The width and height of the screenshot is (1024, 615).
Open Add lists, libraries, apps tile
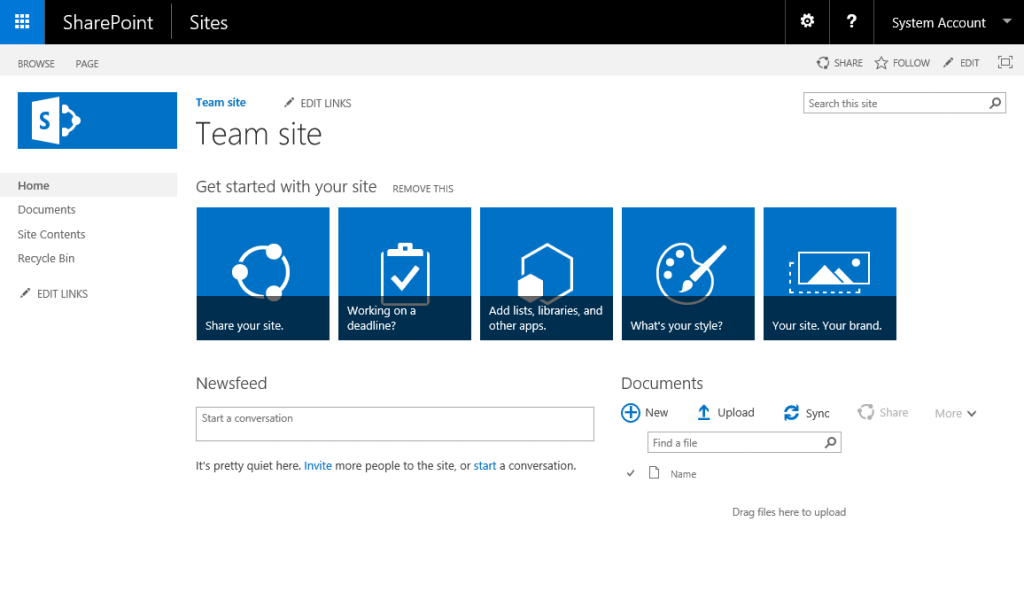pyautogui.click(x=546, y=274)
